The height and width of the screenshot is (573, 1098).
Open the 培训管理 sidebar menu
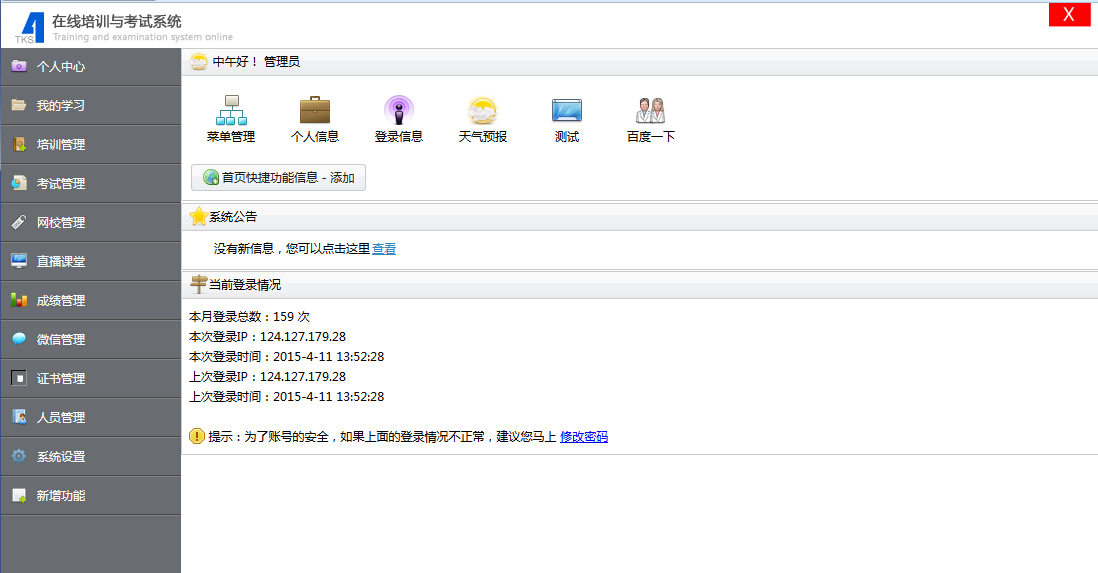coord(91,144)
